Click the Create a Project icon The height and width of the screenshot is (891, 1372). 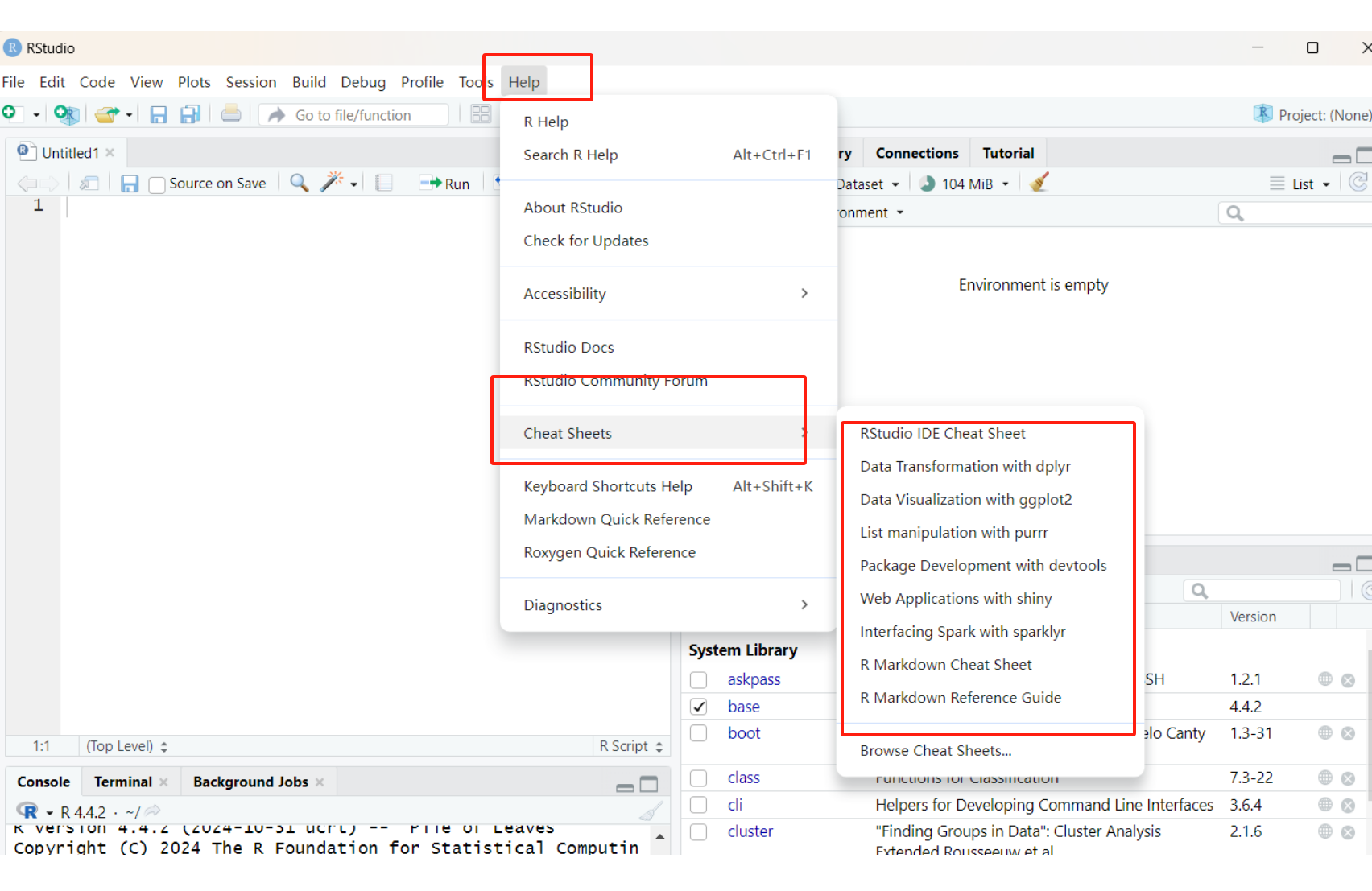pyautogui.click(x=65, y=114)
